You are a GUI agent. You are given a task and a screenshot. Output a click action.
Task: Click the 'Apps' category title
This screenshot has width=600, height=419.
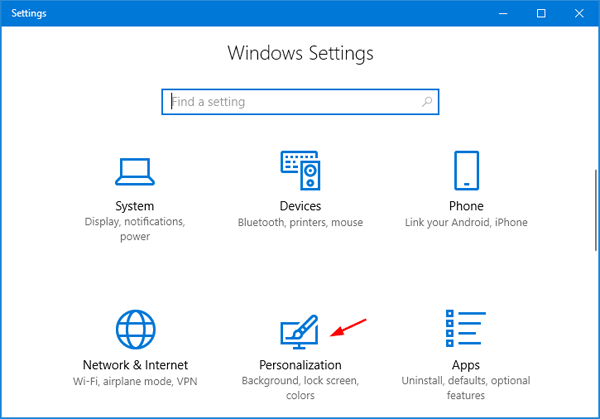[466, 365]
